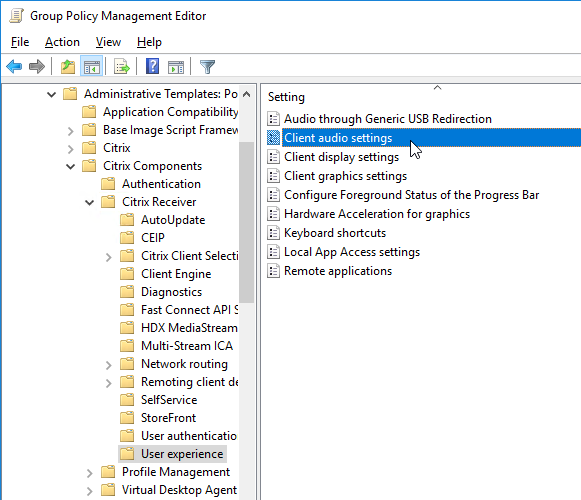Expand the Profile Management node
This screenshot has height=500, width=581.
(89, 473)
